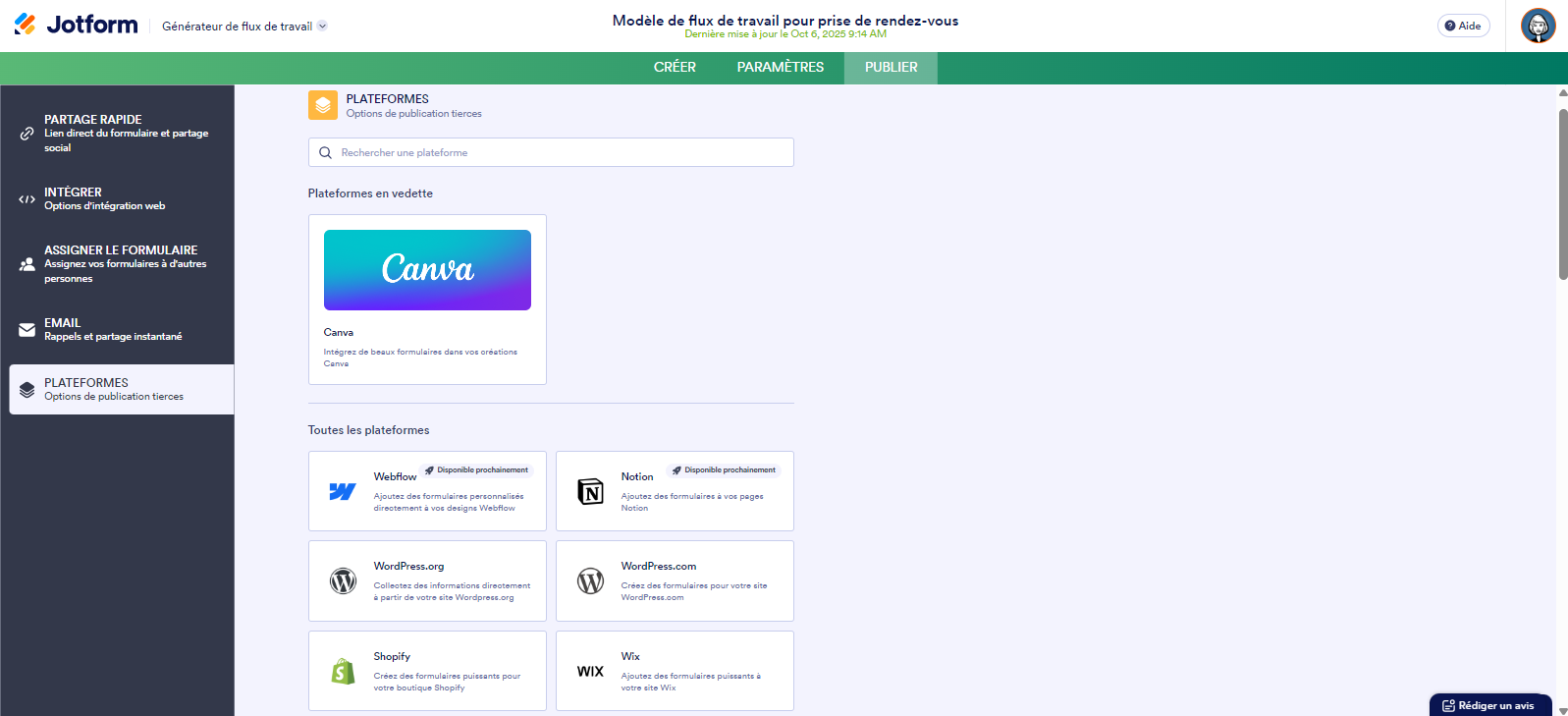Image resolution: width=1568 pixels, height=716 pixels.
Task: Click the link icon beside Partage Rapide
Action: [27, 134]
